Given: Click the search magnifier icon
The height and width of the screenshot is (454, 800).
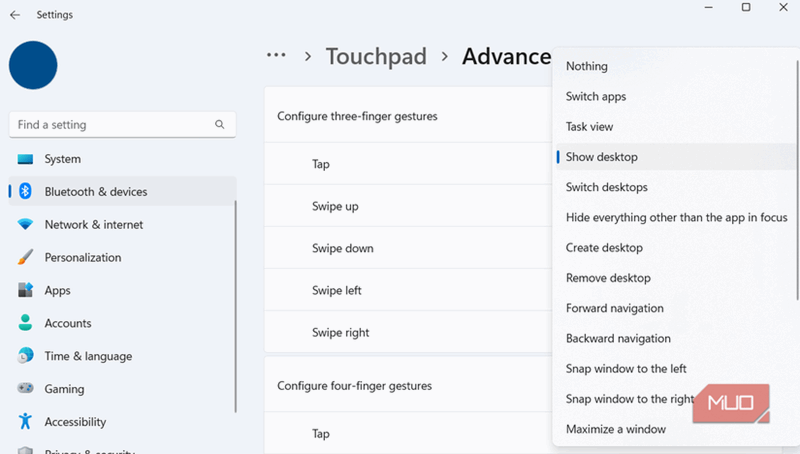Looking at the screenshot, I should point(220,125).
